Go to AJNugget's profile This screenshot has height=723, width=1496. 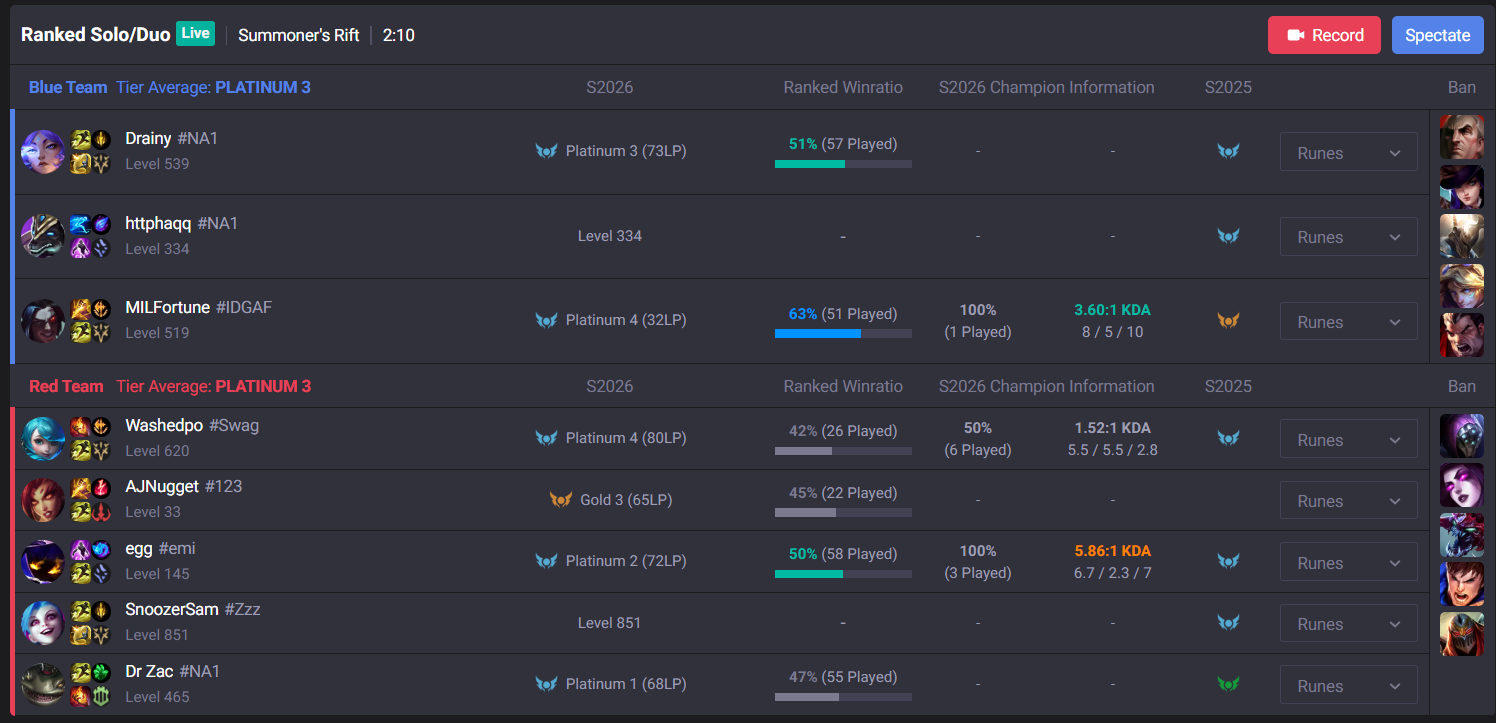pyautogui.click(x=184, y=486)
